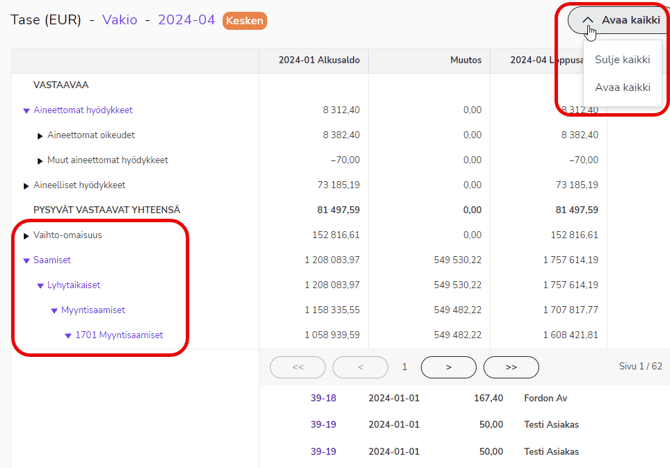The image size is (670, 468).
Task: Go to the previous page button
Action: 360,367
